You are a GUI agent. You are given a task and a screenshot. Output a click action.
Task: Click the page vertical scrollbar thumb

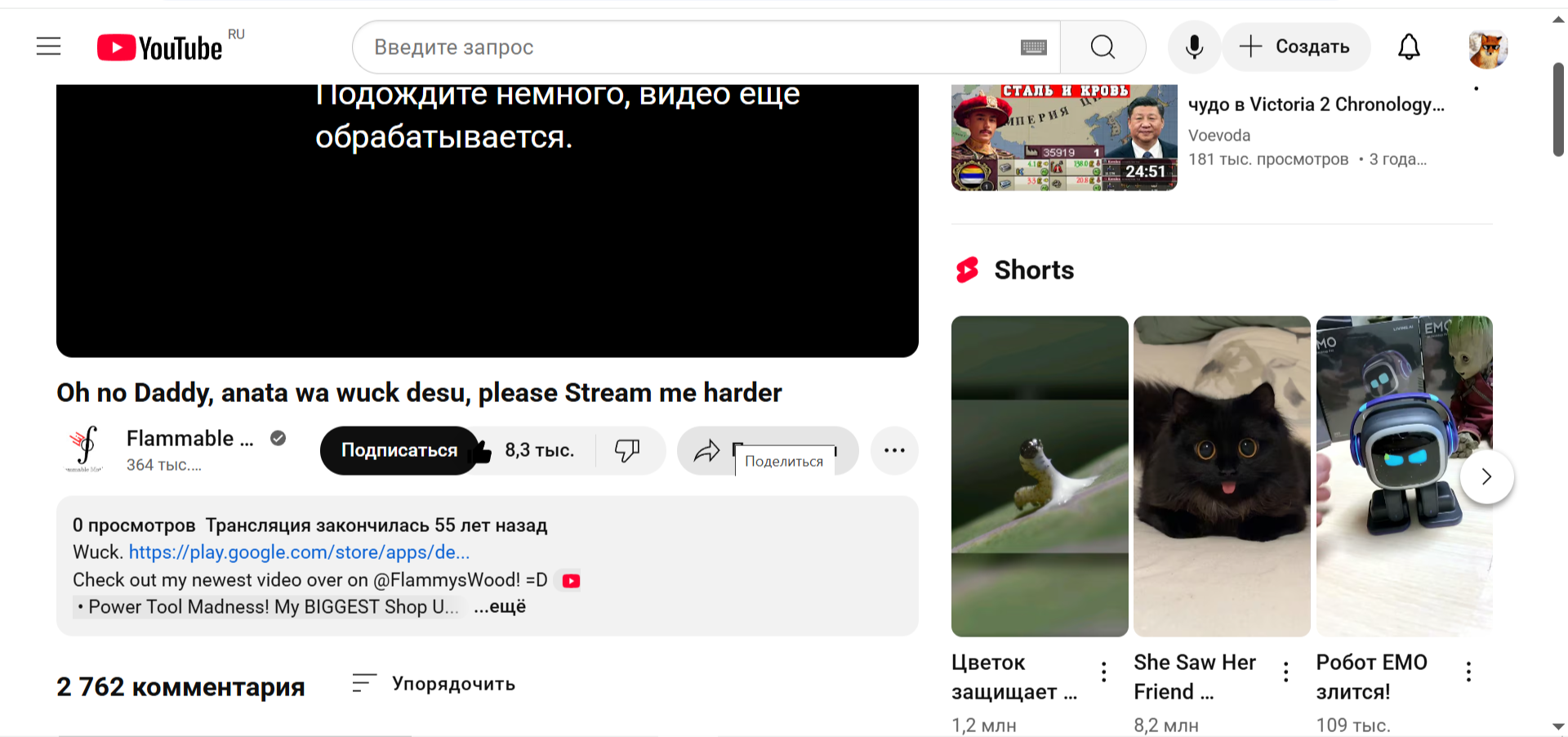tap(1558, 109)
